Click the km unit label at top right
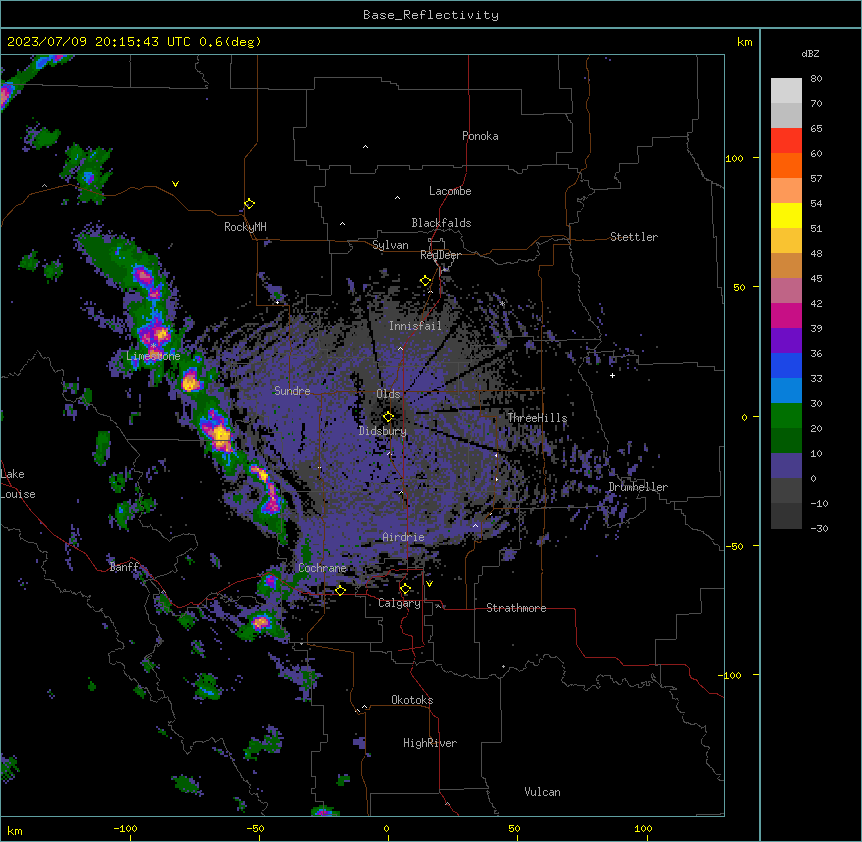This screenshot has width=862, height=842. click(x=745, y=42)
